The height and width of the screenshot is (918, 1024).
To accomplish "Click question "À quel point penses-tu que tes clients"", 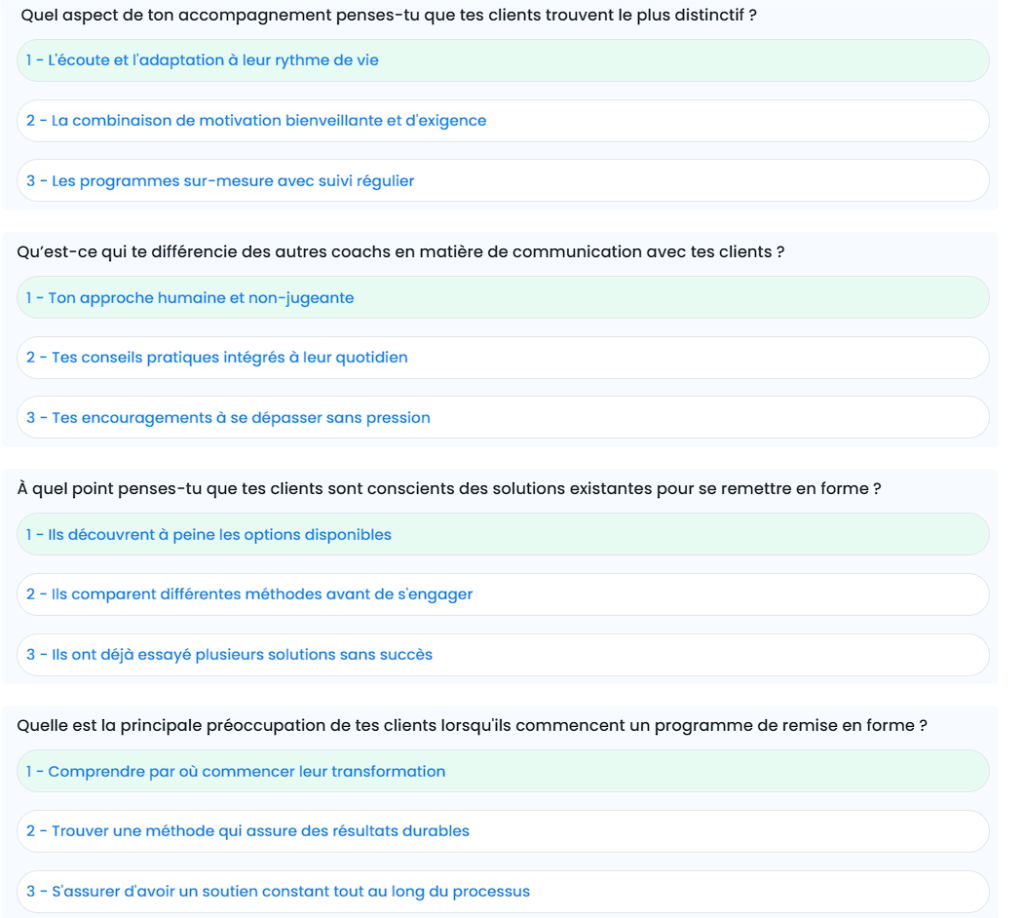I will (x=449, y=489).
